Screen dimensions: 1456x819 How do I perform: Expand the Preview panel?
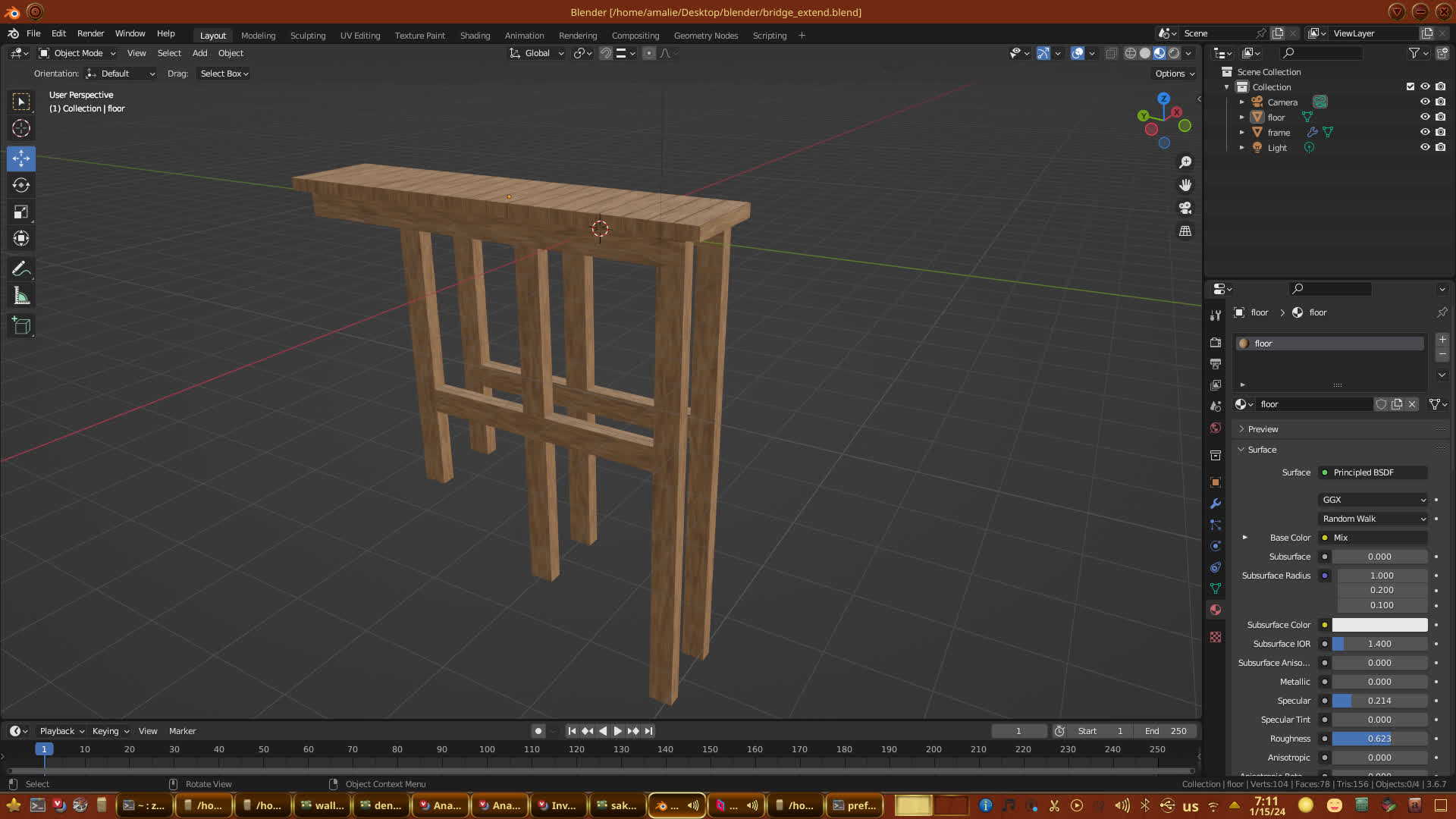point(1263,429)
